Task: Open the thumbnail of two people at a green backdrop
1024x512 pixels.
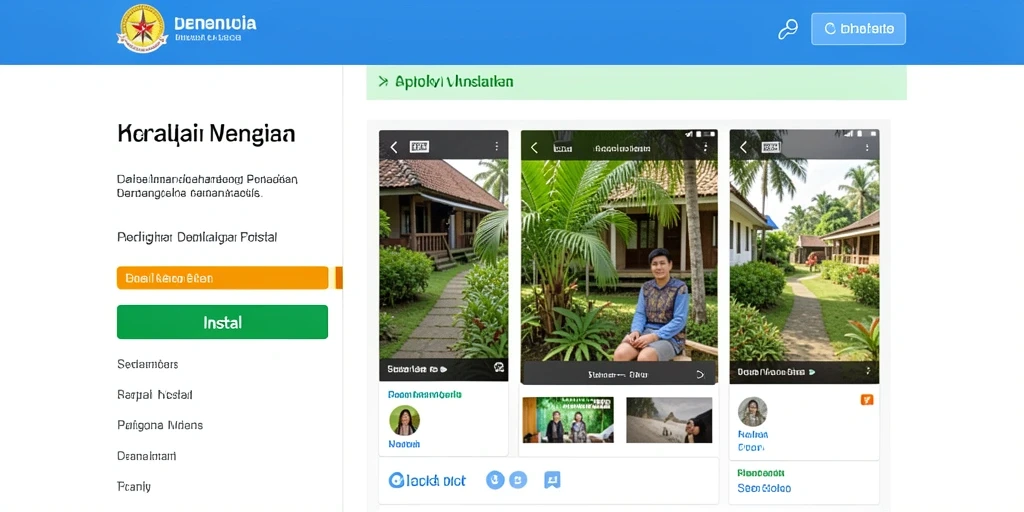Action: click(x=568, y=420)
